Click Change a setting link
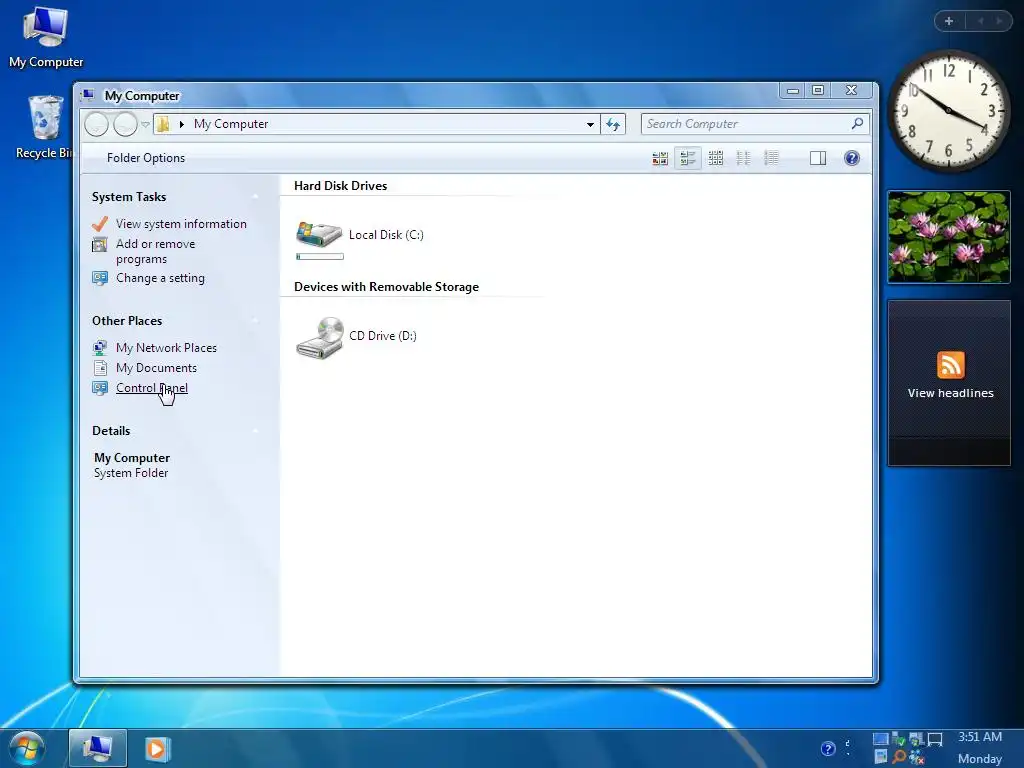1024x768 pixels. (160, 278)
